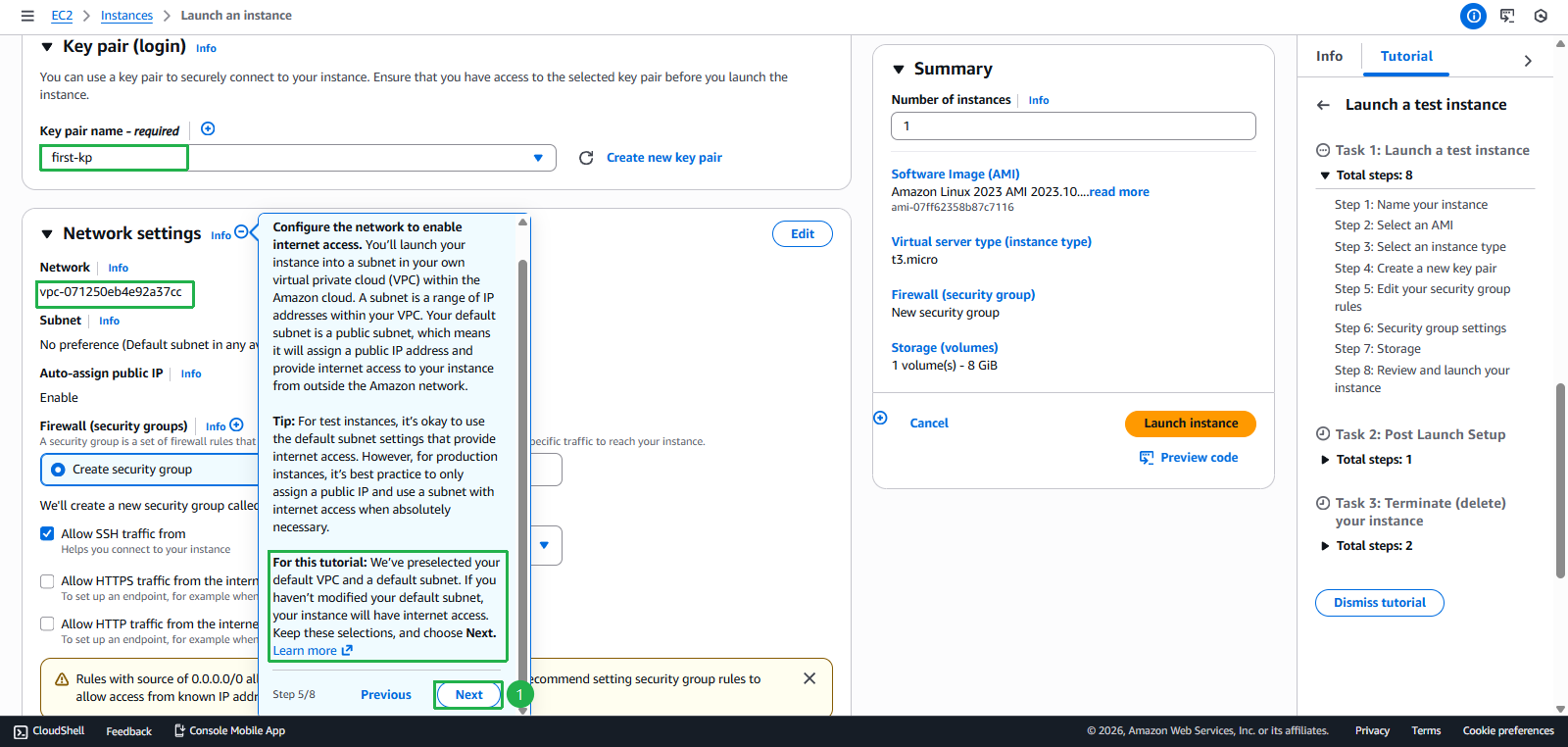Click the tutorial marker beside Cancel
This screenshot has width=1568, height=747.
pyautogui.click(x=880, y=419)
